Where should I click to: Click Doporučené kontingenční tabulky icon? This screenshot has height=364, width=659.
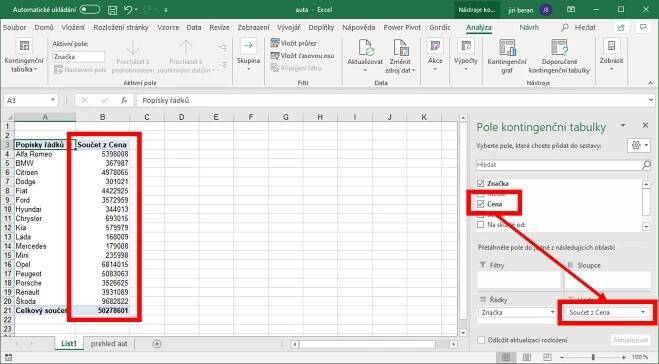[x=559, y=47]
